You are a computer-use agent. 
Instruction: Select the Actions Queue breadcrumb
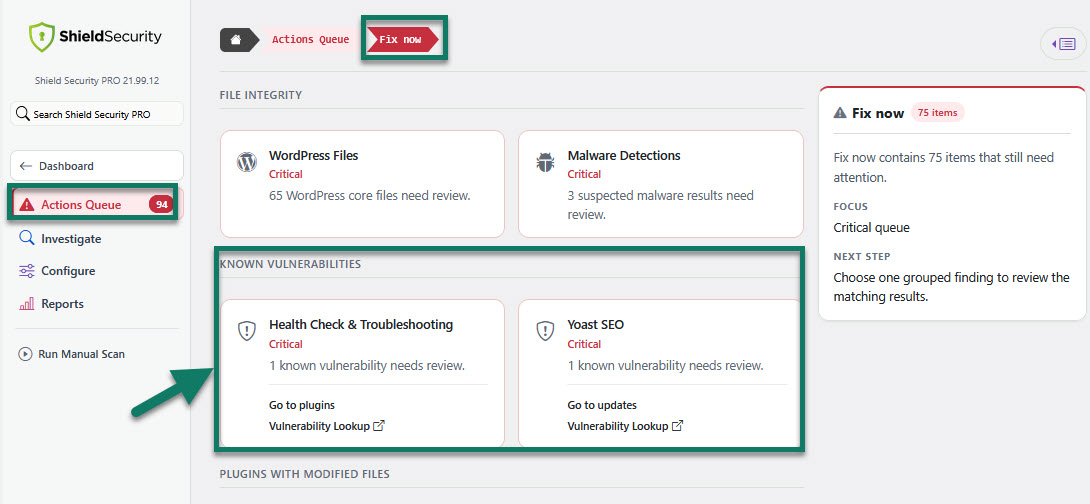[311, 40]
